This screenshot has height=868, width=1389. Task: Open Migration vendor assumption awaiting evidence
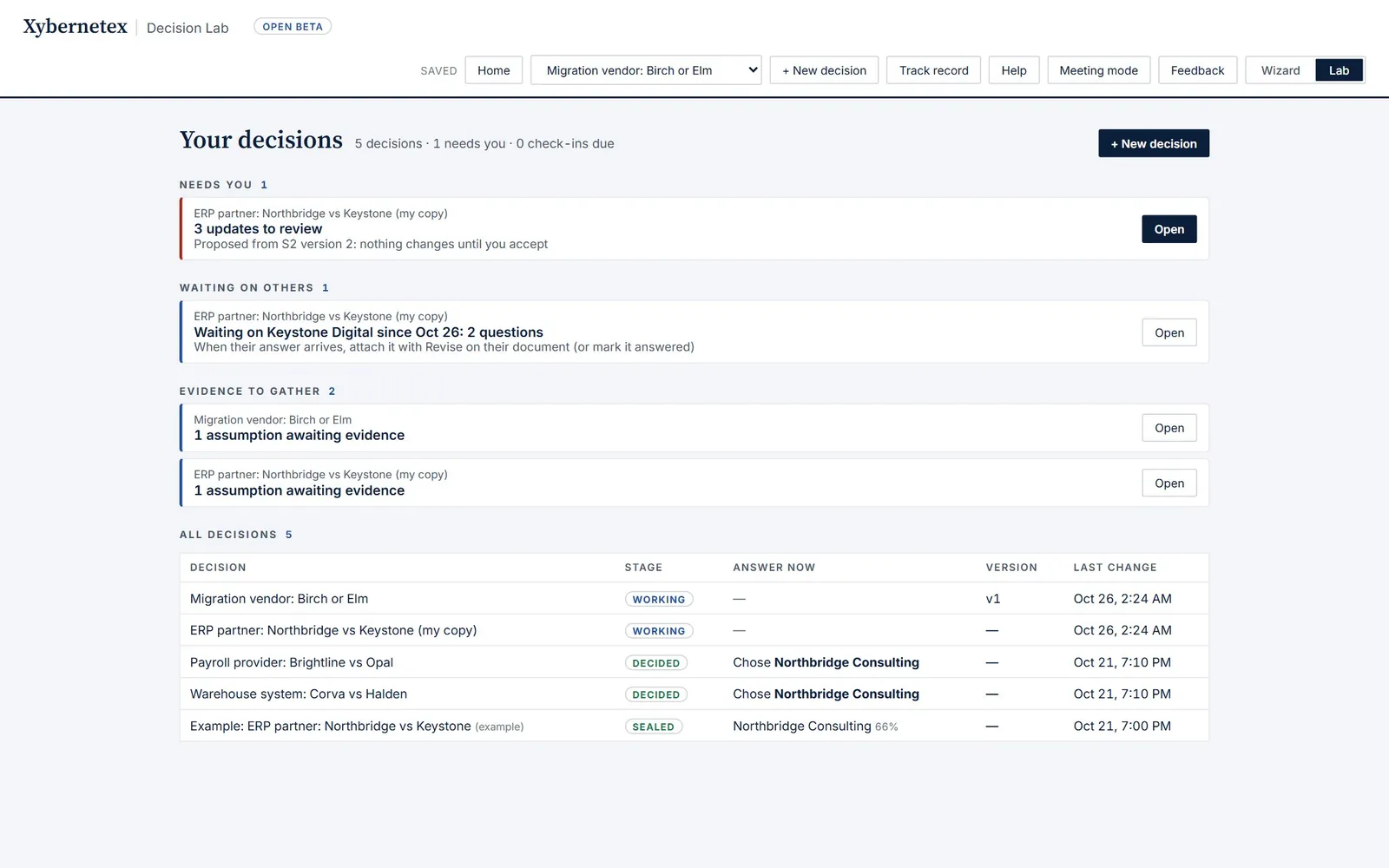click(x=1168, y=428)
